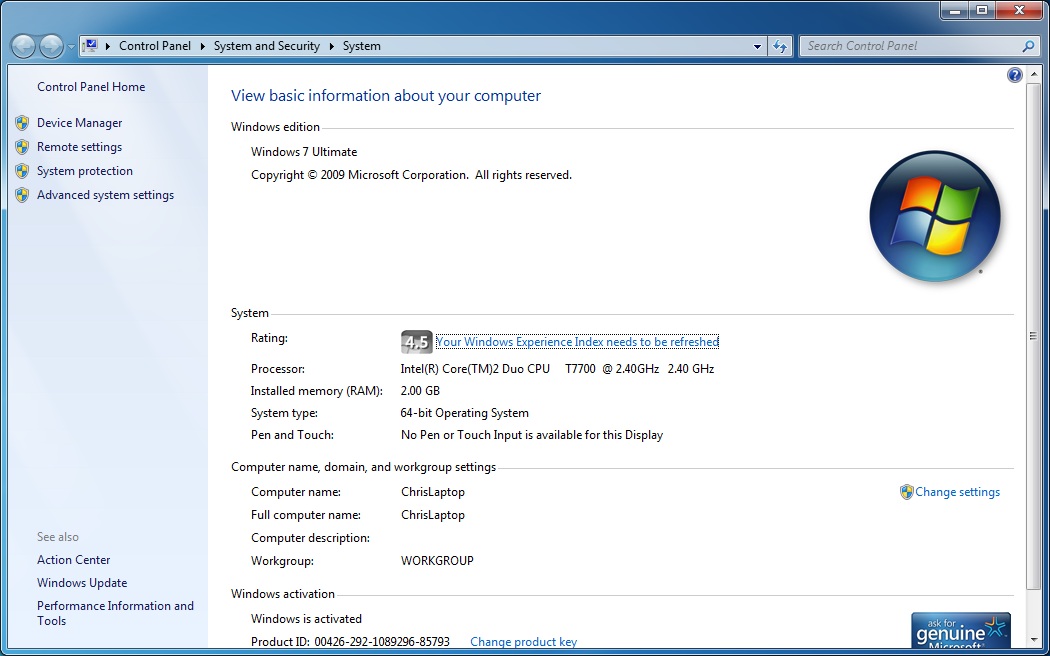
Task: Select the Microsoft copyright notice text
Action: (411, 175)
